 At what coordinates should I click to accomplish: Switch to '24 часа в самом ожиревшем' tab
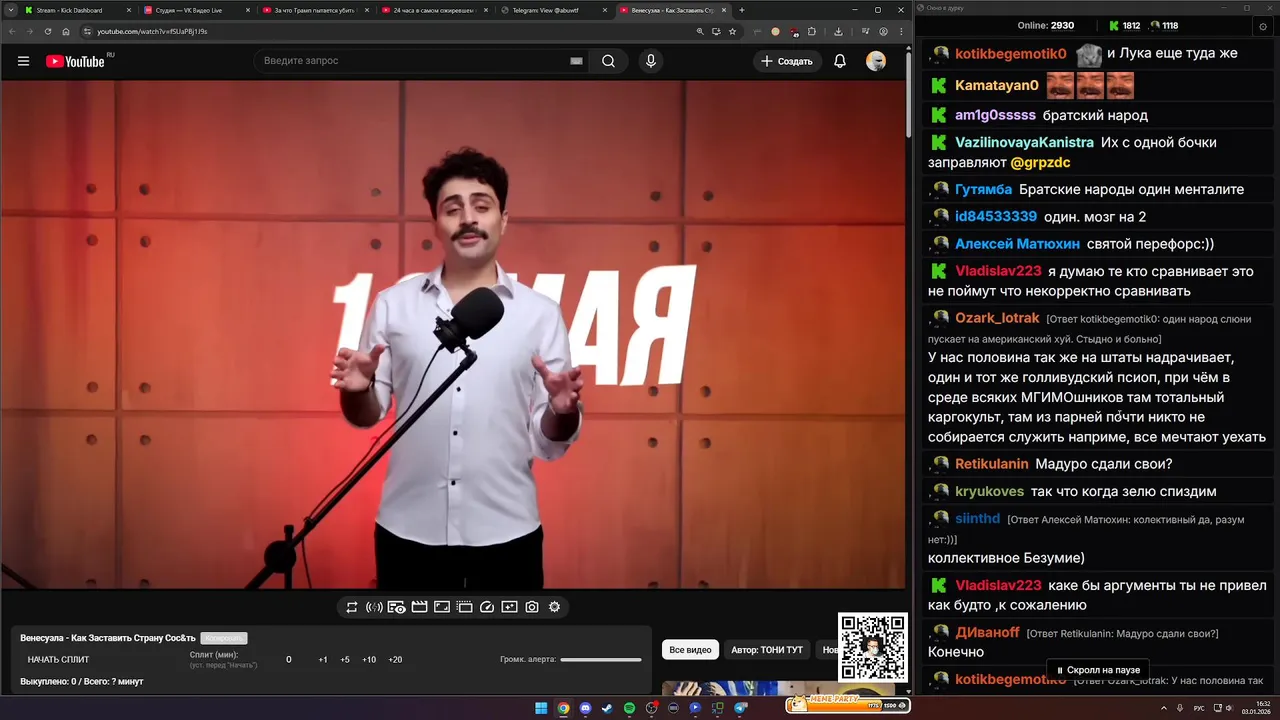click(435, 10)
